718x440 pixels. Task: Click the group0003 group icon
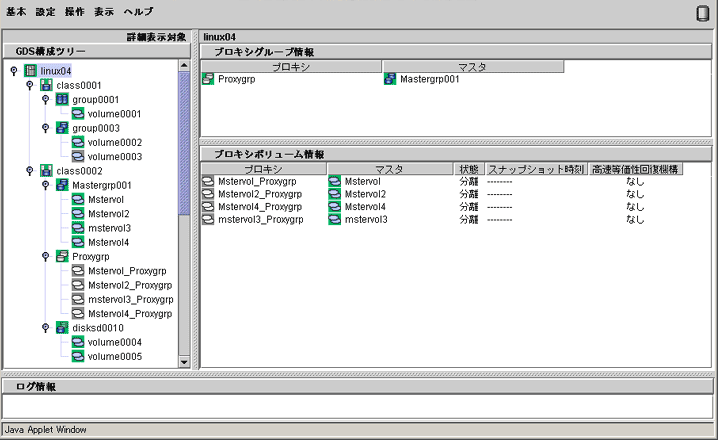(x=62, y=128)
